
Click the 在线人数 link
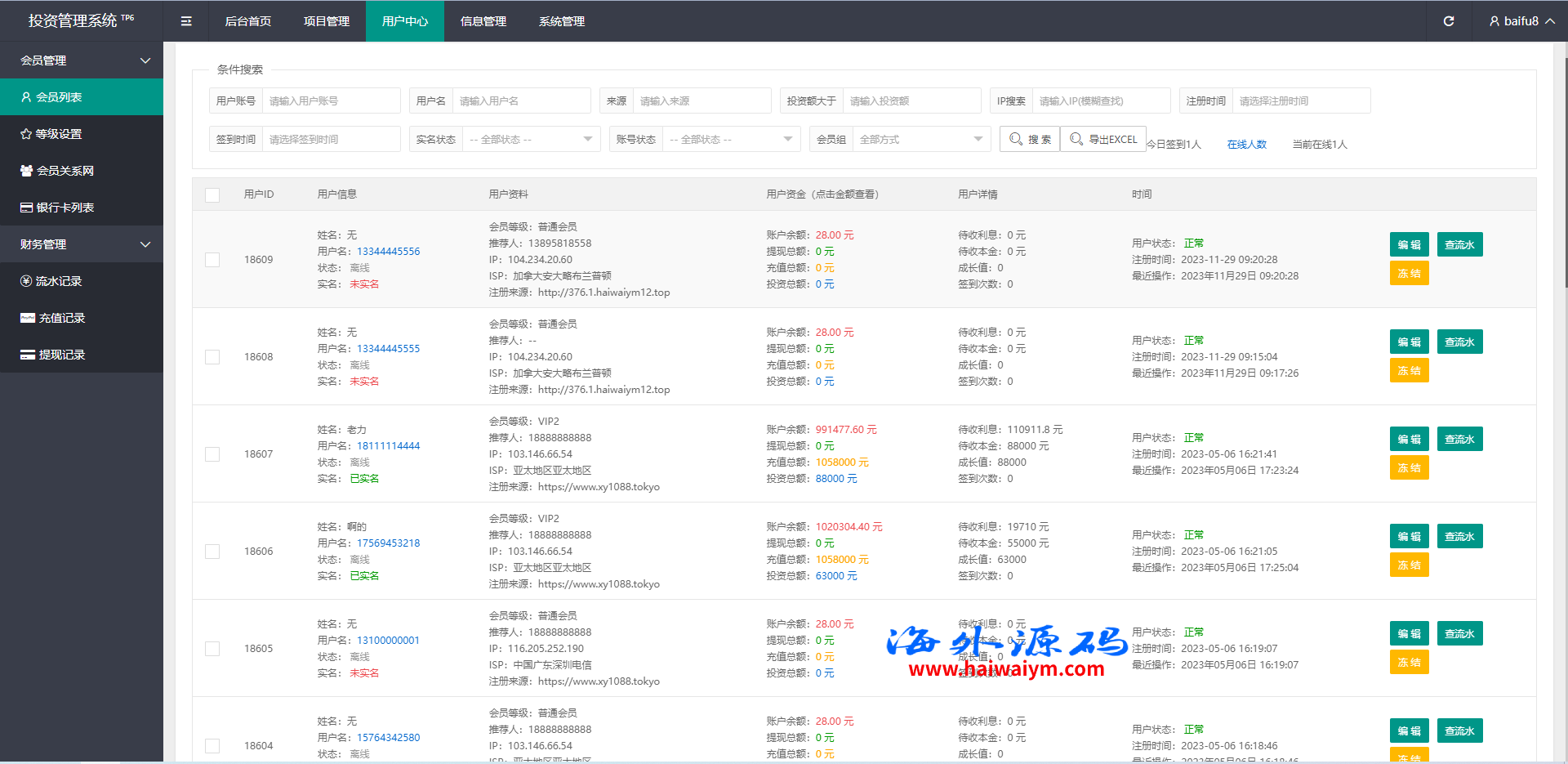tap(1246, 145)
